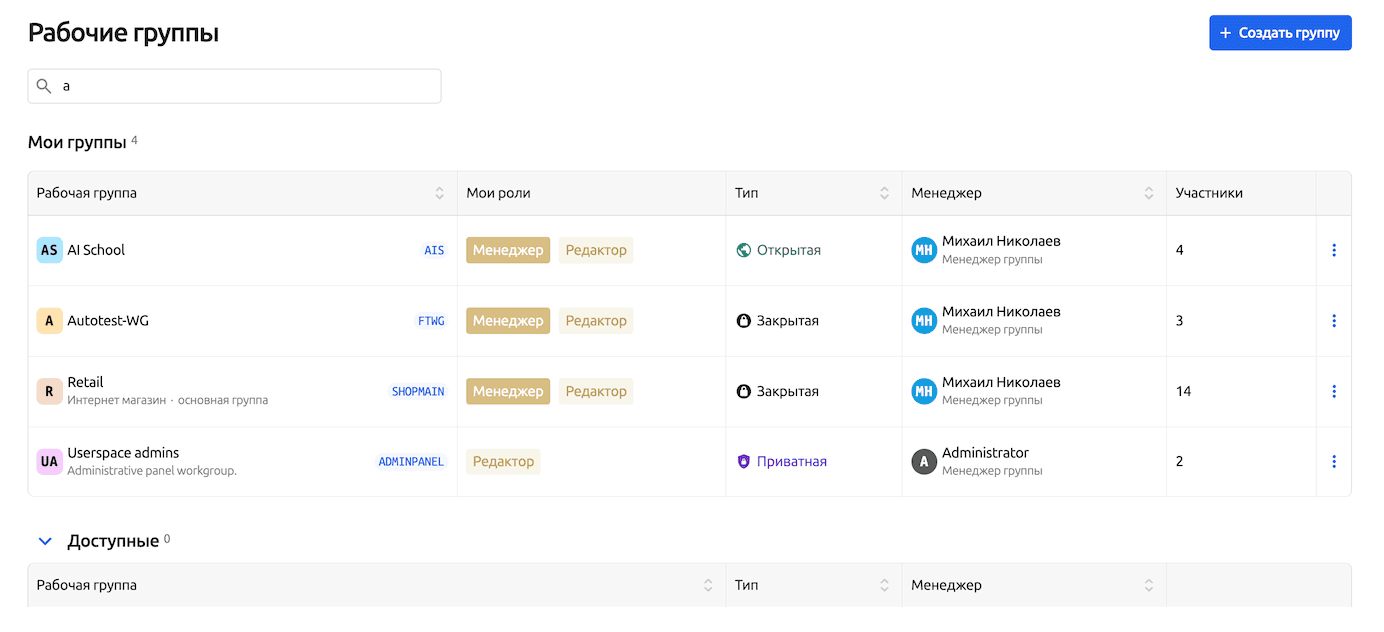The height and width of the screenshot is (632, 1384).
Task: Click the globe icon next to Открытая
Action: [743, 250]
